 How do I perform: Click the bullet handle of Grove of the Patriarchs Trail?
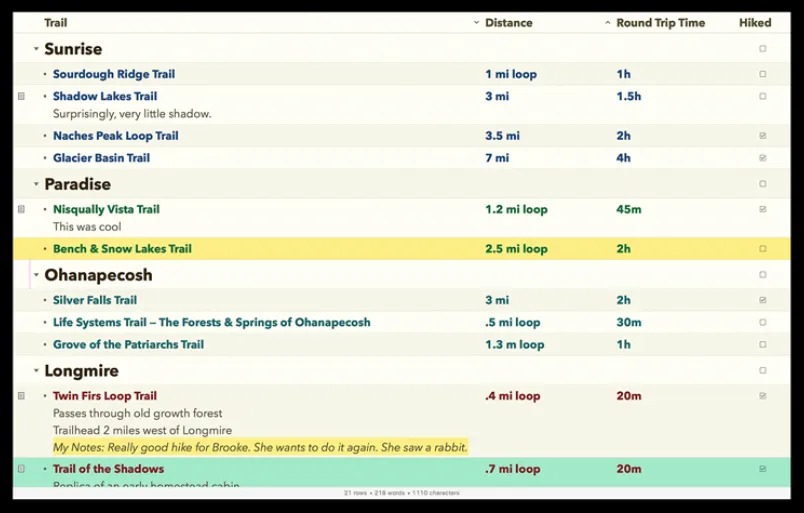45,344
